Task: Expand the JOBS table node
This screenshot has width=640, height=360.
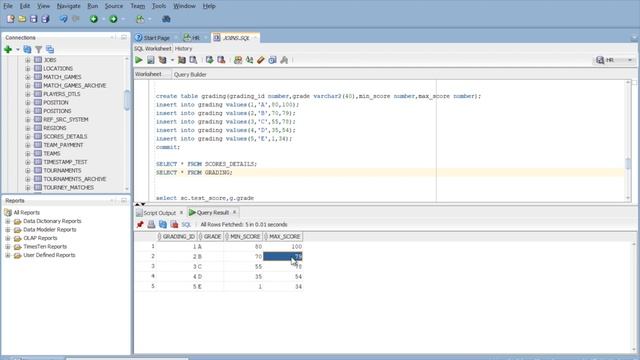Action: pyautogui.click(x=28, y=60)
